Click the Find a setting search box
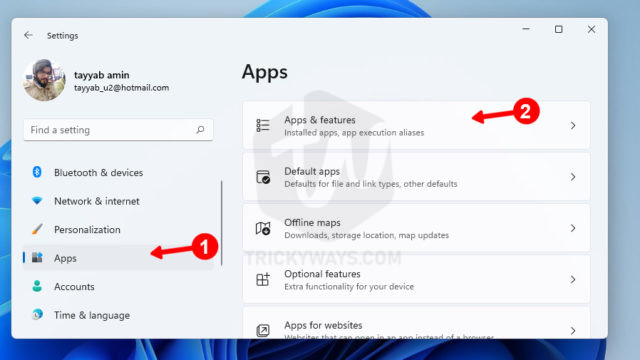This screenshot has width=640, height=360. point(118,130)
